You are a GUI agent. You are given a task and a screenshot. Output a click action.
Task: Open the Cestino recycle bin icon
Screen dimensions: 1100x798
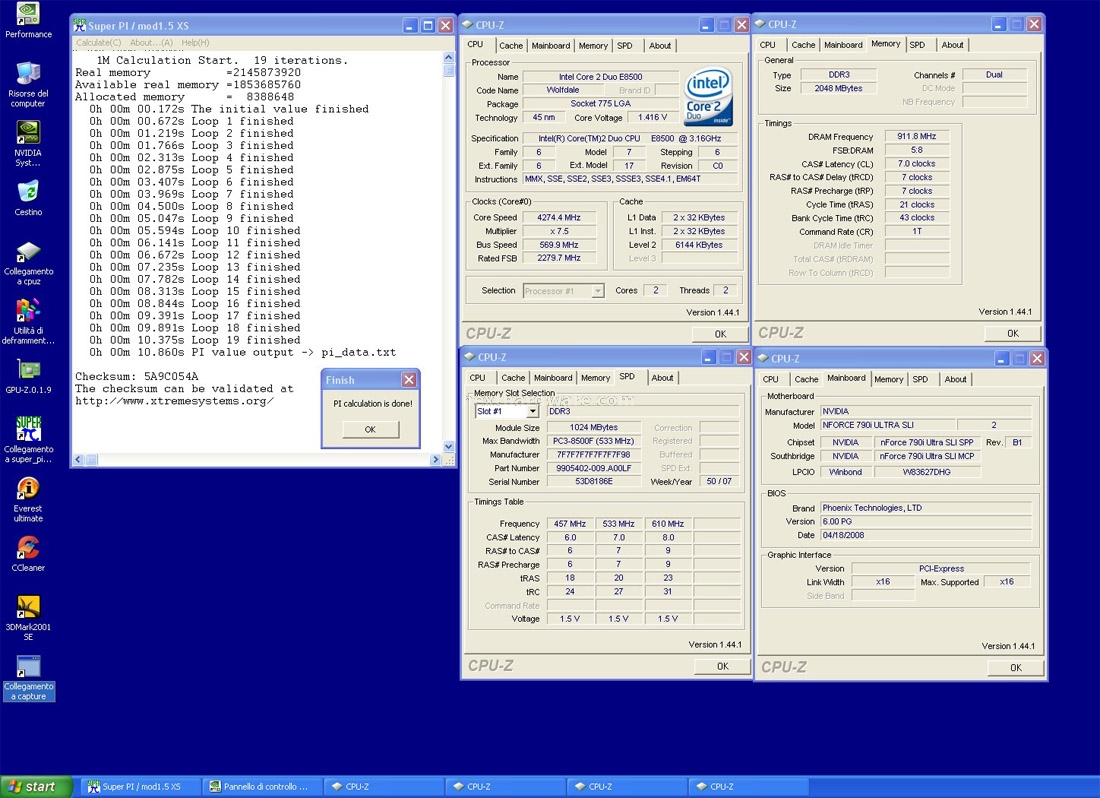tap(28, 198)
